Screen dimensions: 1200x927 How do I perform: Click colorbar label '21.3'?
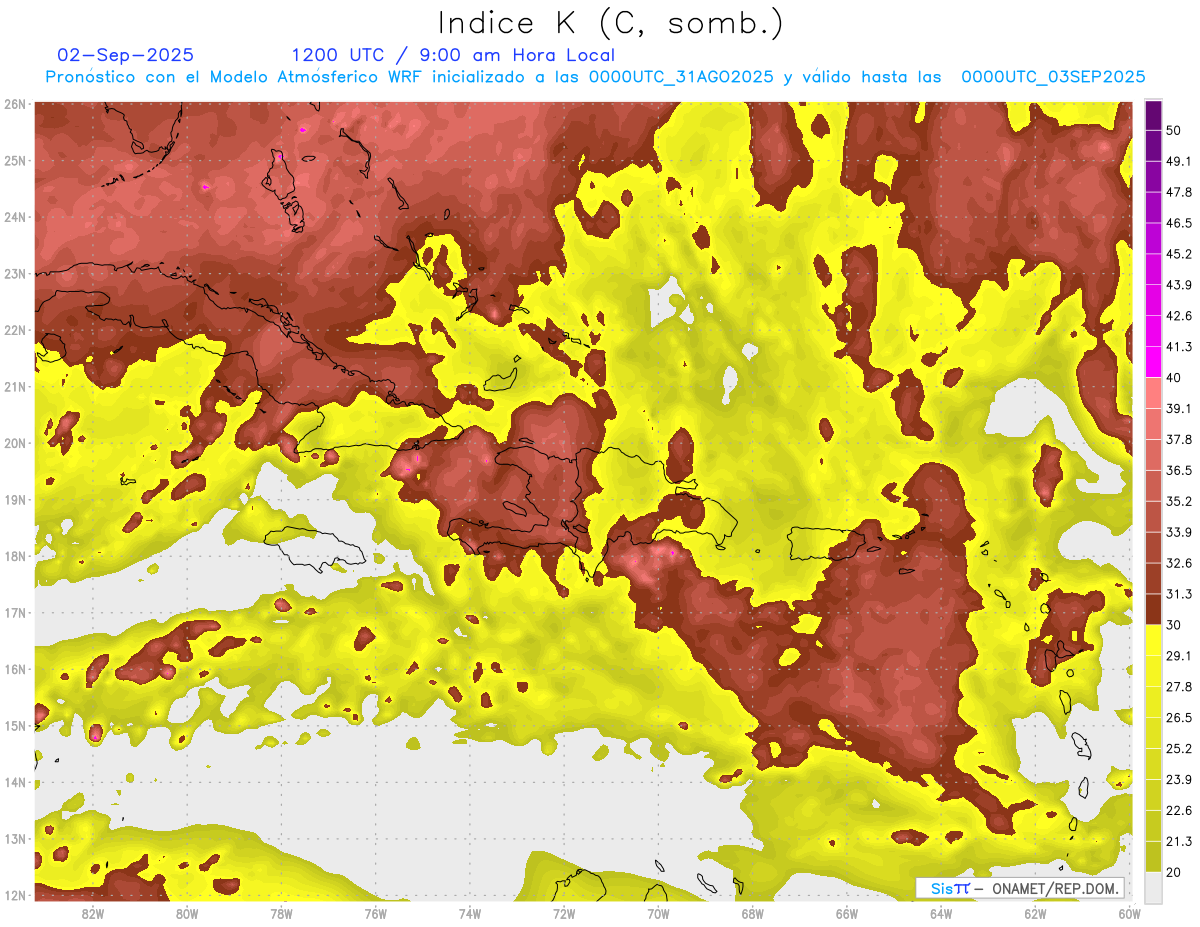tap(1179, 841)
